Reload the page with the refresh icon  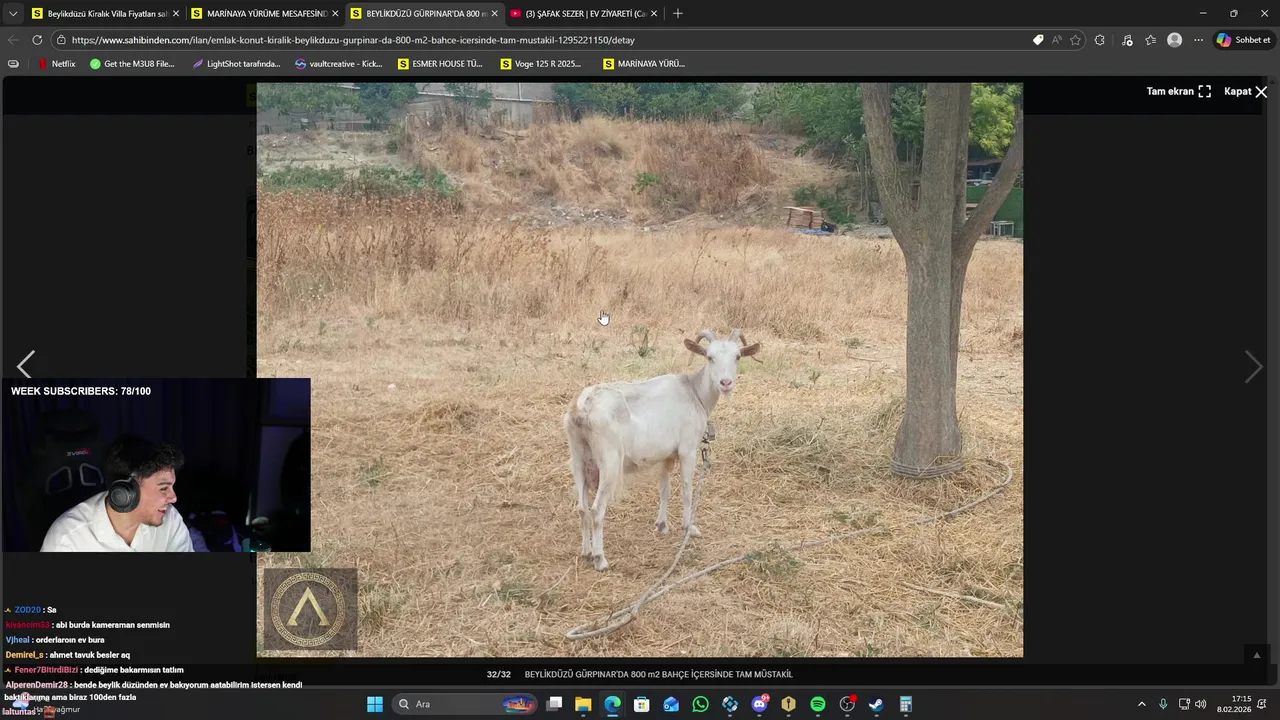point(37,40)
